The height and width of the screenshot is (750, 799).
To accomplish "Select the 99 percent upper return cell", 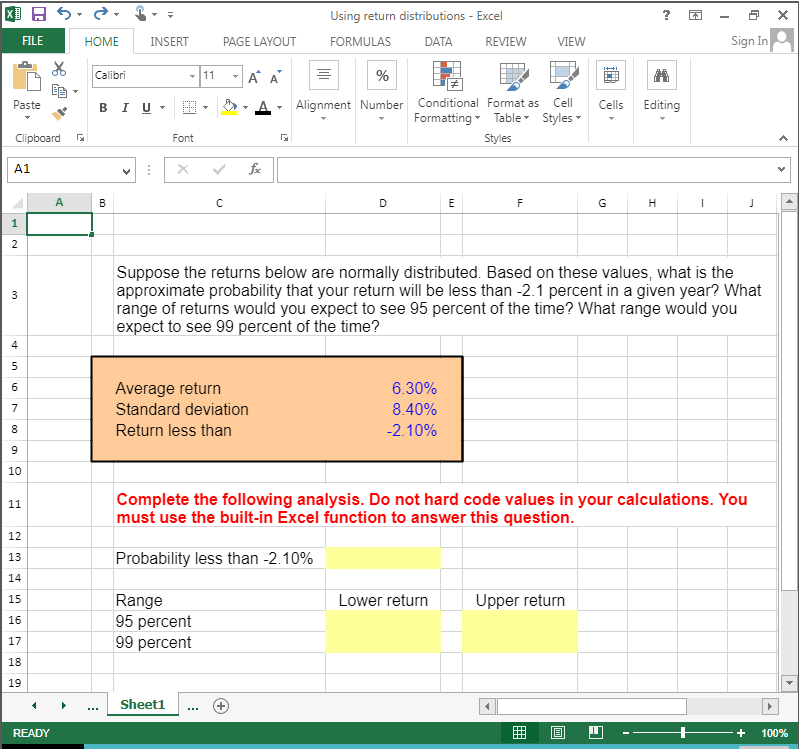I will pyautogui.click(x=520, y=642).
